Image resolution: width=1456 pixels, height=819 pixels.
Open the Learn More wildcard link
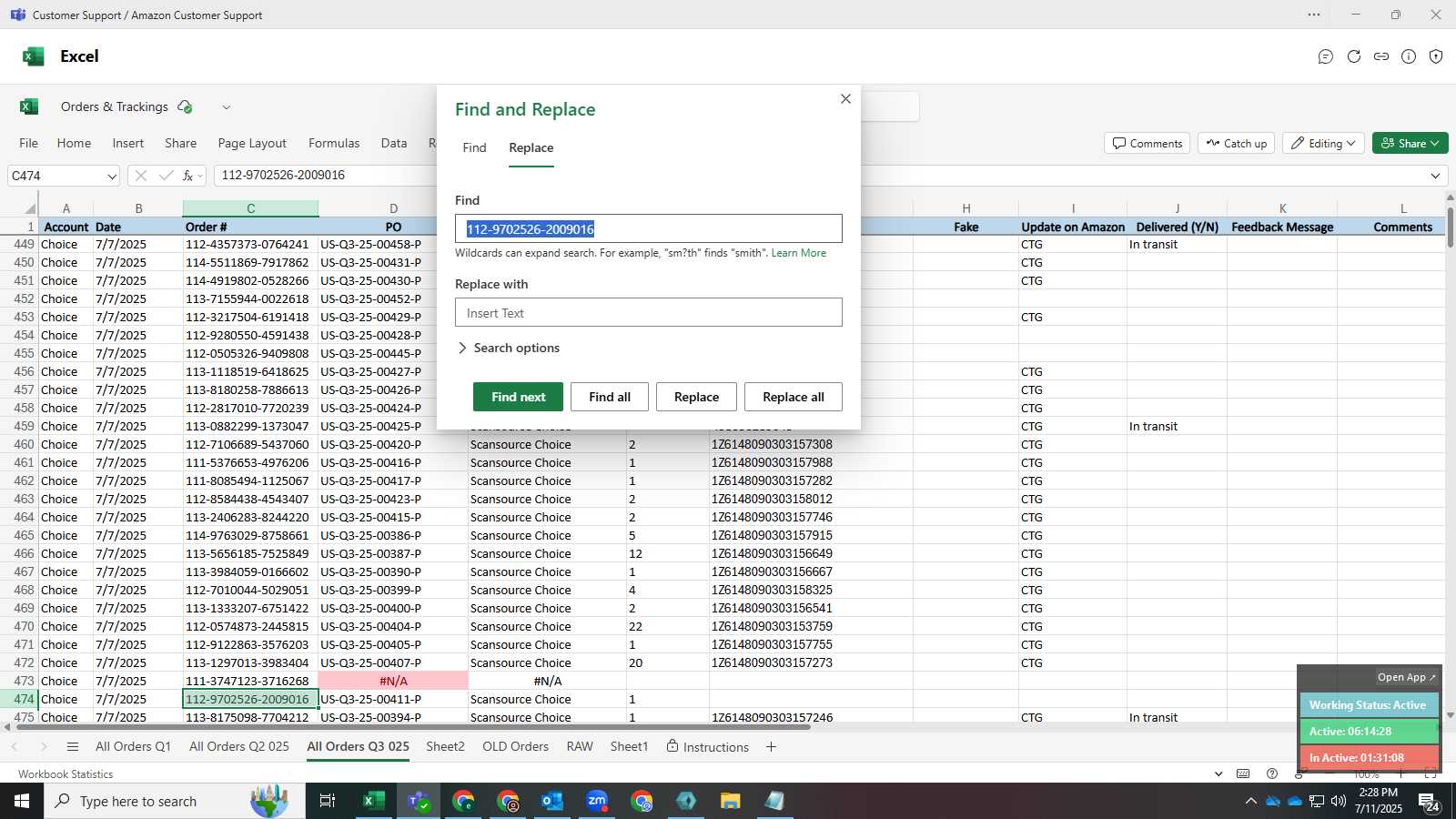(x=799, y=253)
